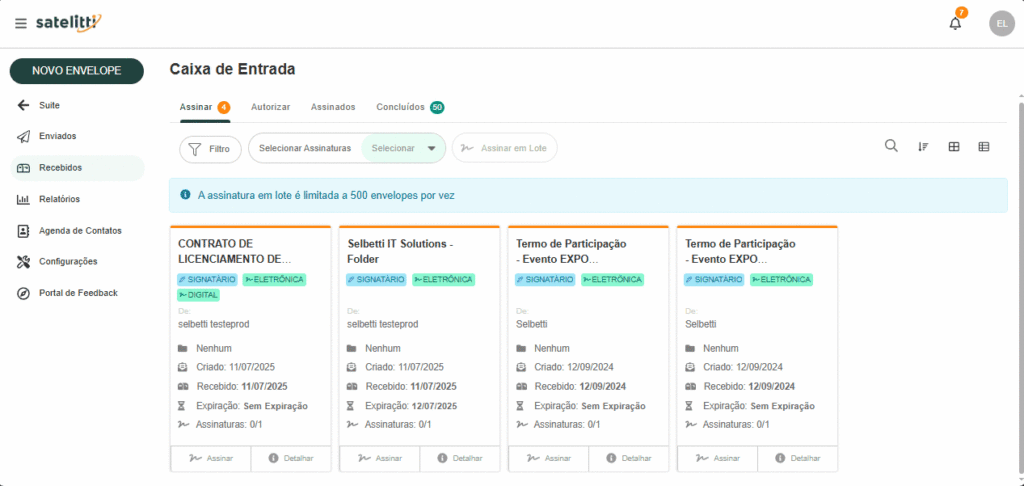Expand the Selecionar Assinaturas dropdown
Screen dimensions: 1024x486
431,148
